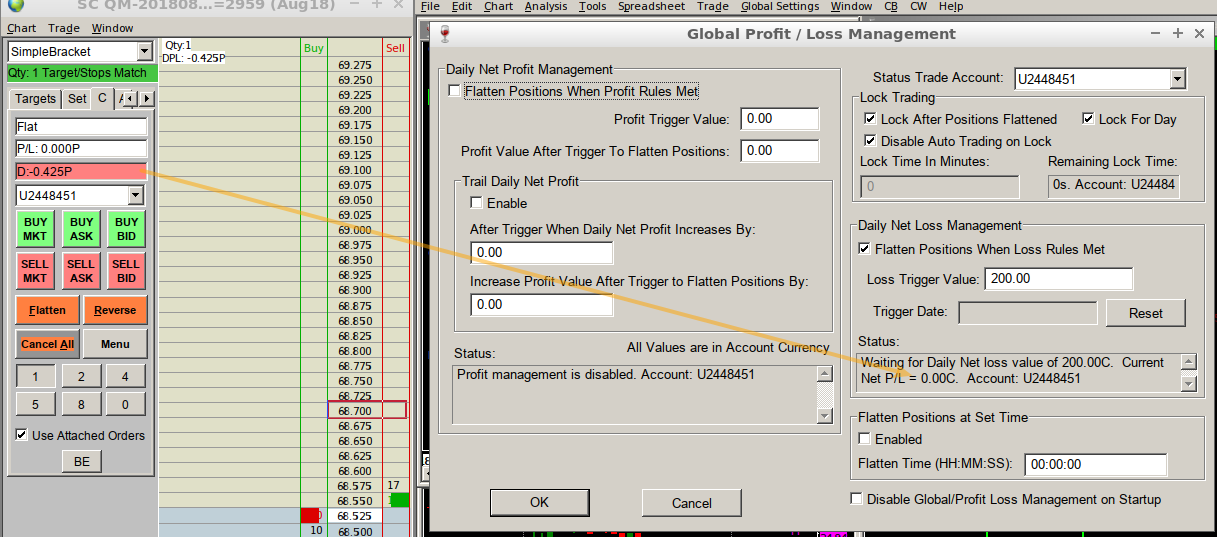
Task: Uncheck Flatten Positions When Loss Rules Met
Action: [x=865, y=249]
